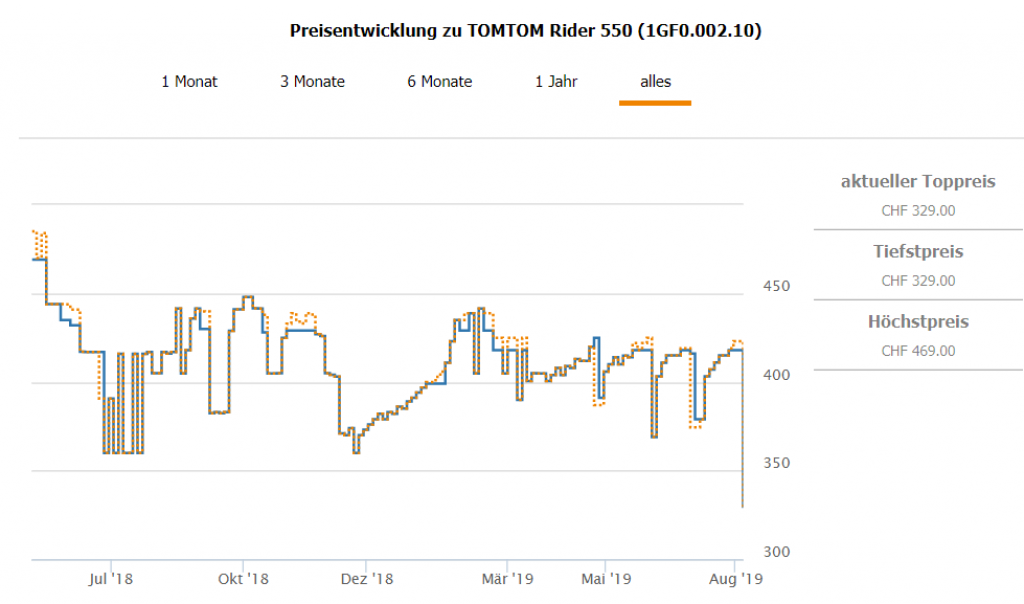Open the '1 Jahr' range tab

[556, 82]
